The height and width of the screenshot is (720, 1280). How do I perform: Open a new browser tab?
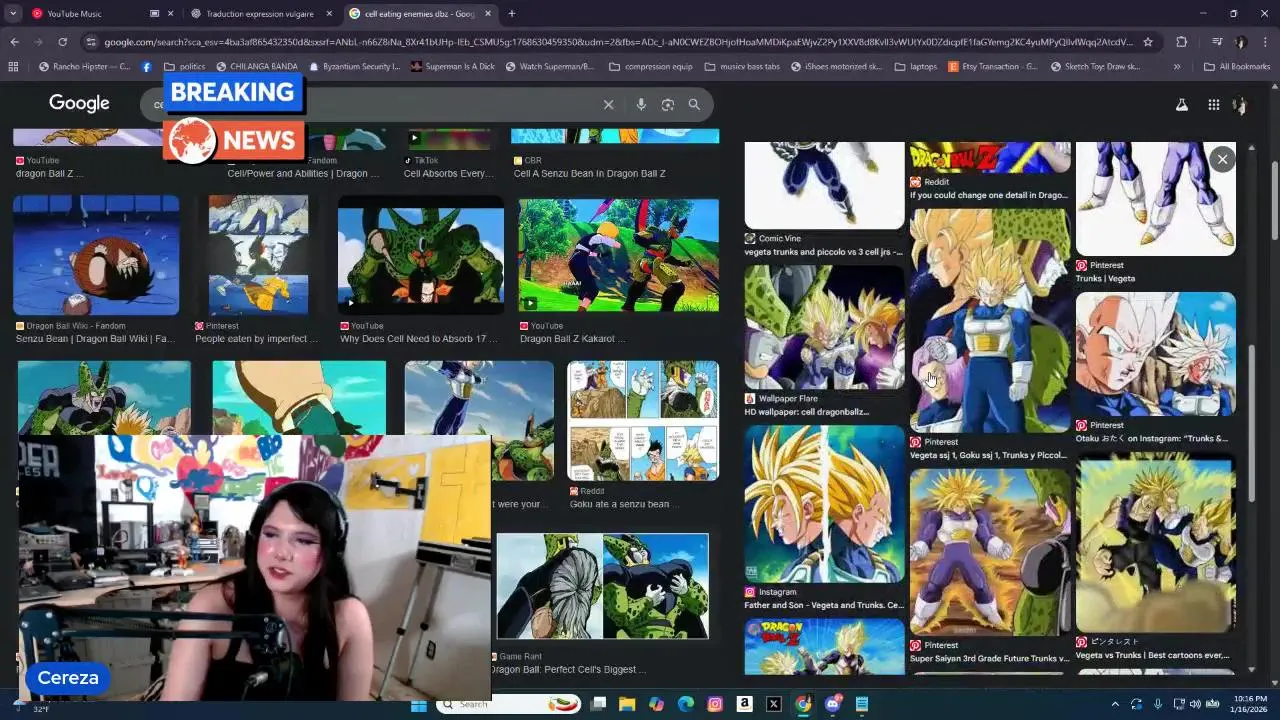(511, 14)
